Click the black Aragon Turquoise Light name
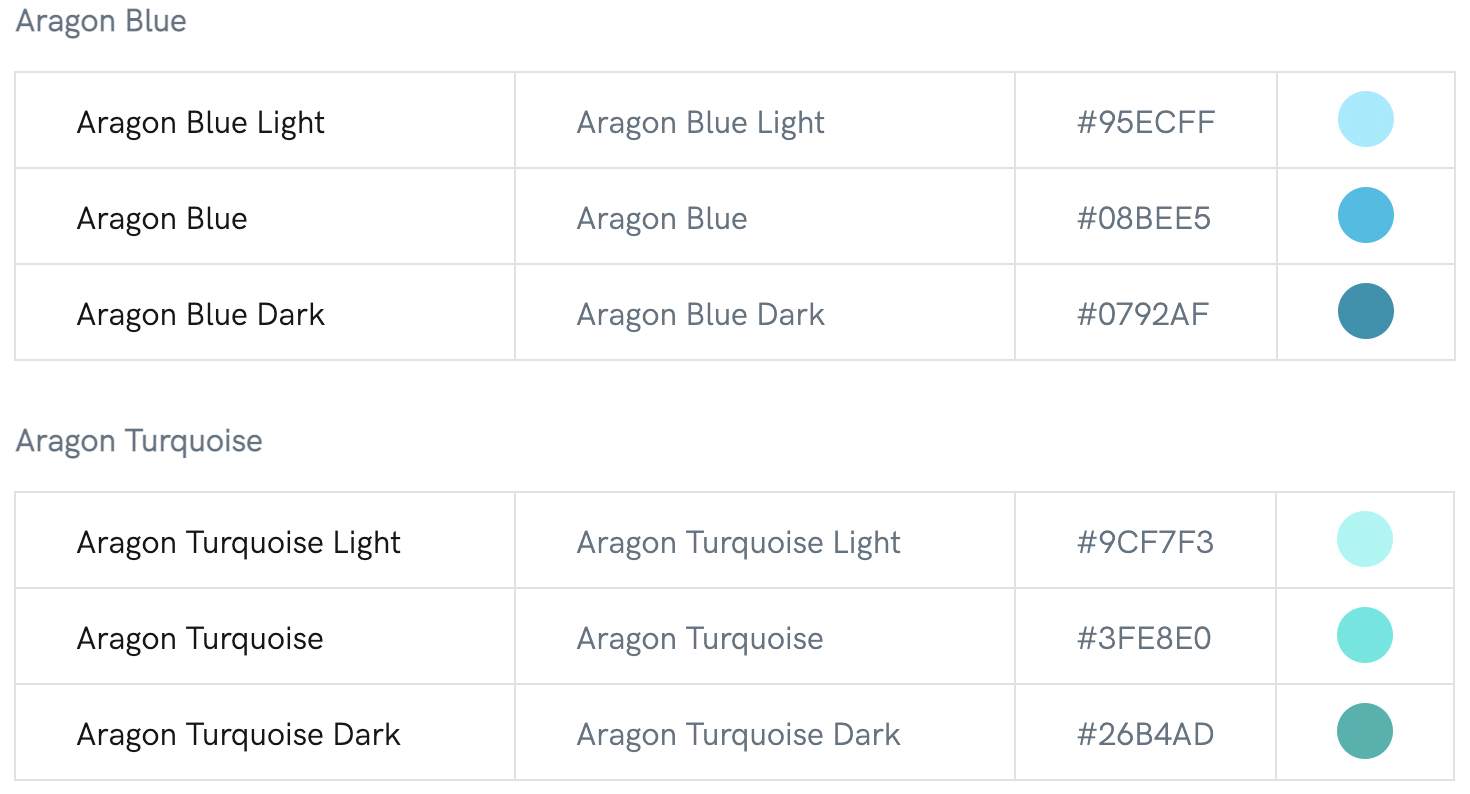 [x=239, y=542]
